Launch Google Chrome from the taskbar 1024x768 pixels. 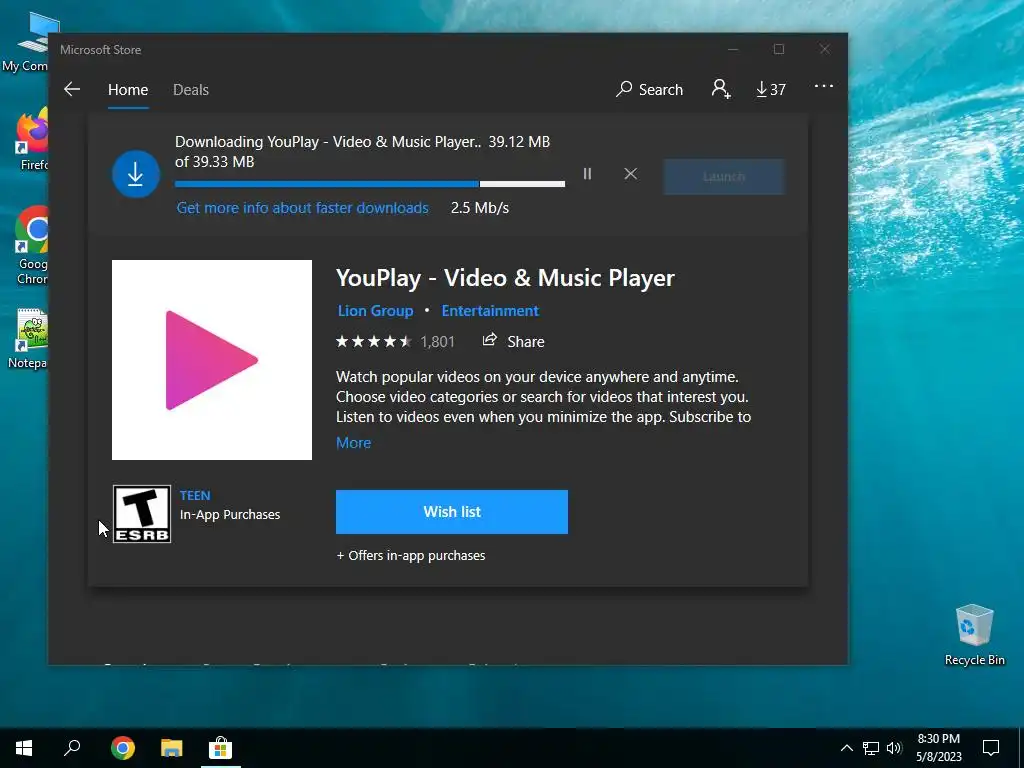click(x=123, y=748)
